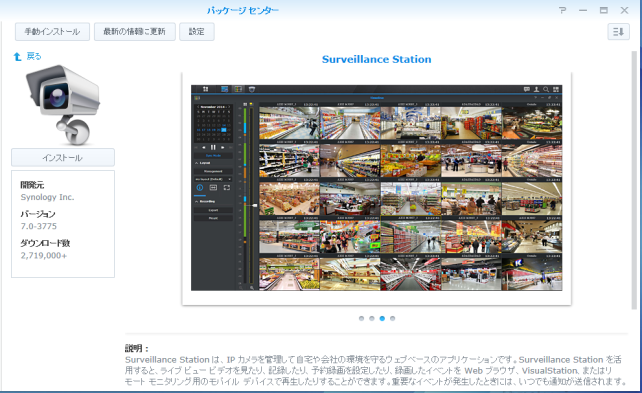Open the sort order icon button
Viewport: 642px width, 393px height.
click(618, 32)
